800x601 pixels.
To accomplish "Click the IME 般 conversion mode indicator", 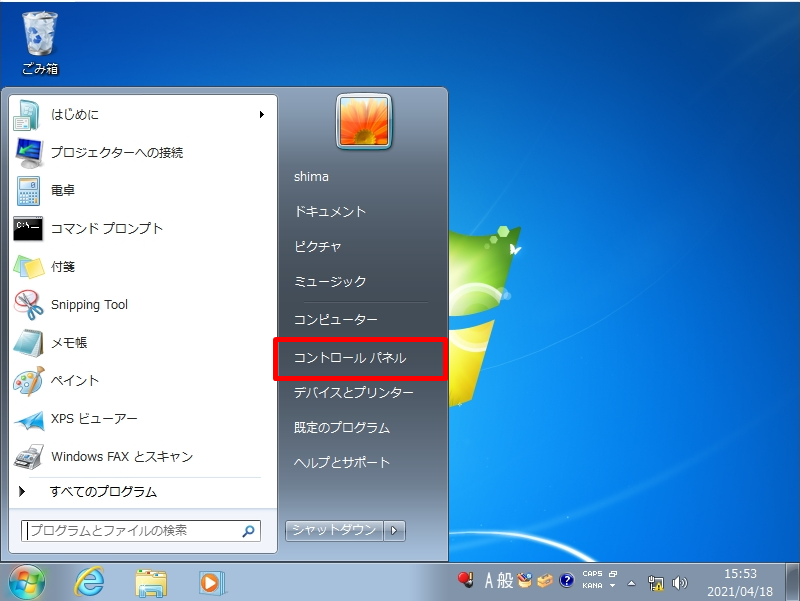I will (x=505, y=581).
